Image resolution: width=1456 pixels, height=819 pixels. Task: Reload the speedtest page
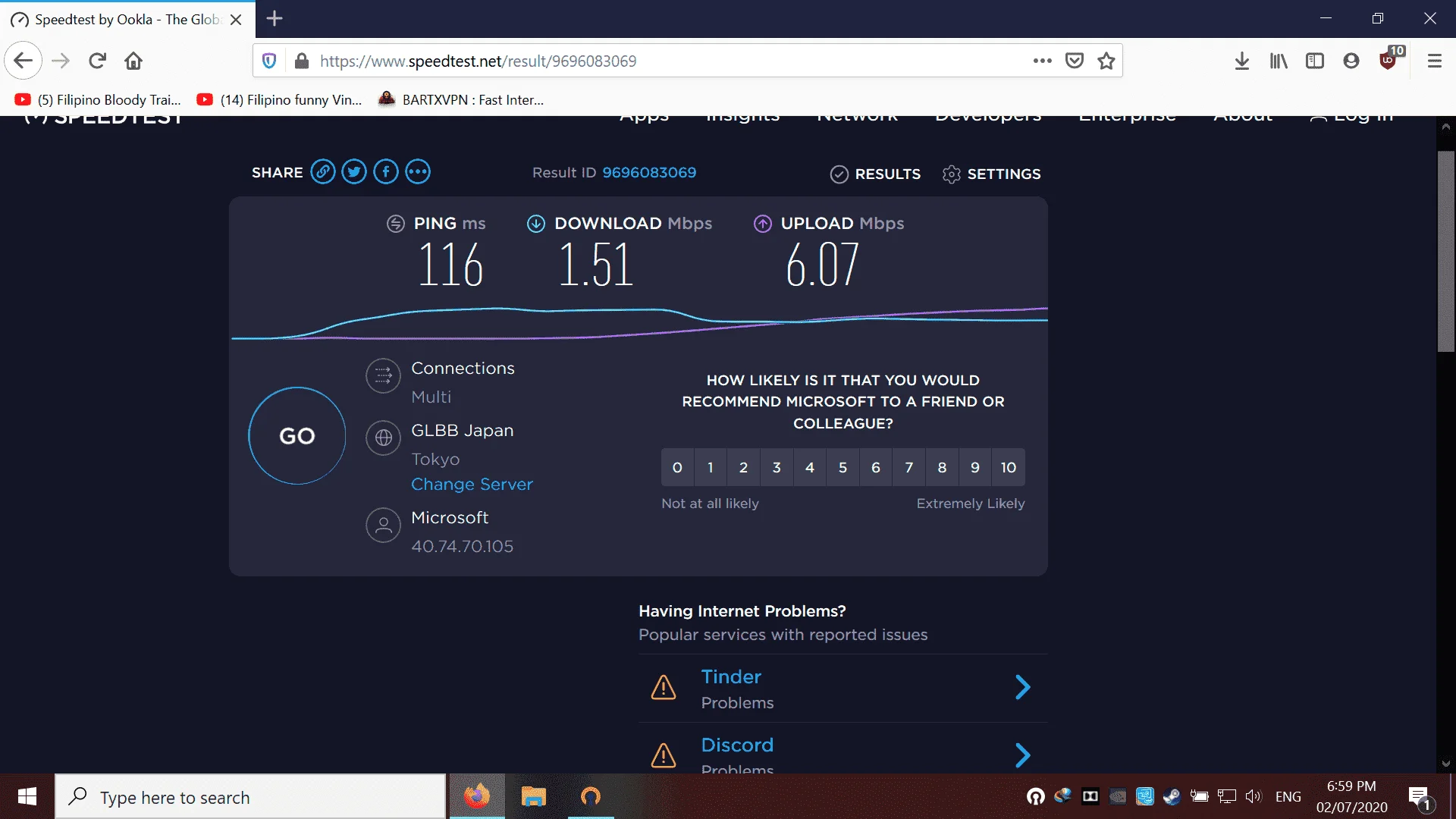pos(97,61)
